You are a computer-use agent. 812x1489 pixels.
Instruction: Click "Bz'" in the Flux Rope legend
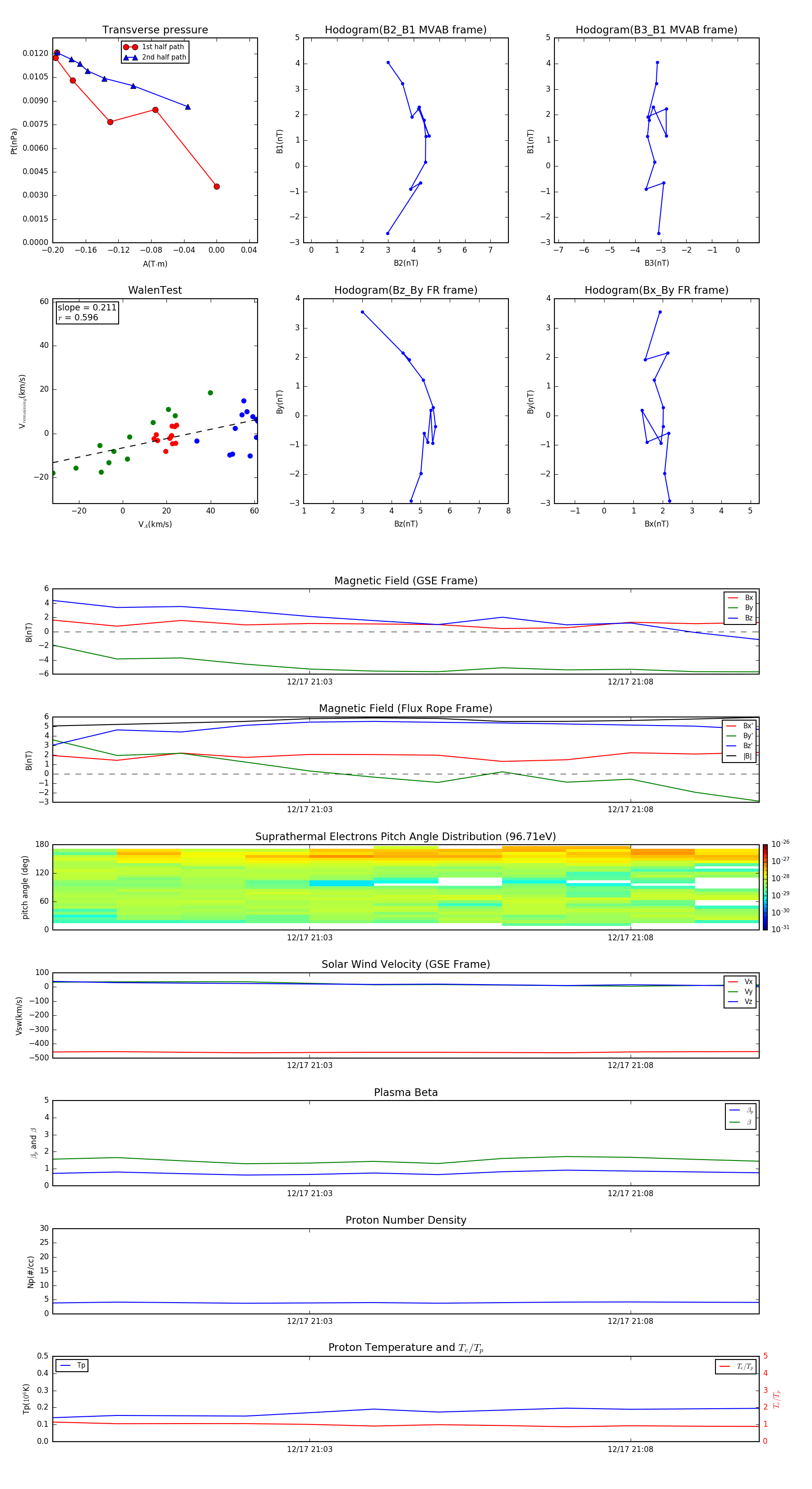point(740,746)
